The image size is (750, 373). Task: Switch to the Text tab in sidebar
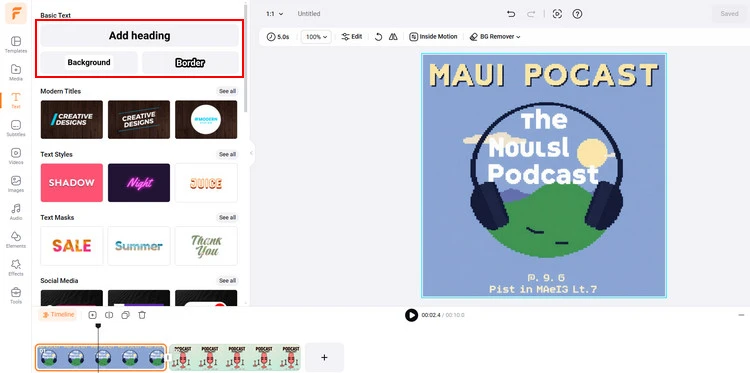(x=16, y=100)
